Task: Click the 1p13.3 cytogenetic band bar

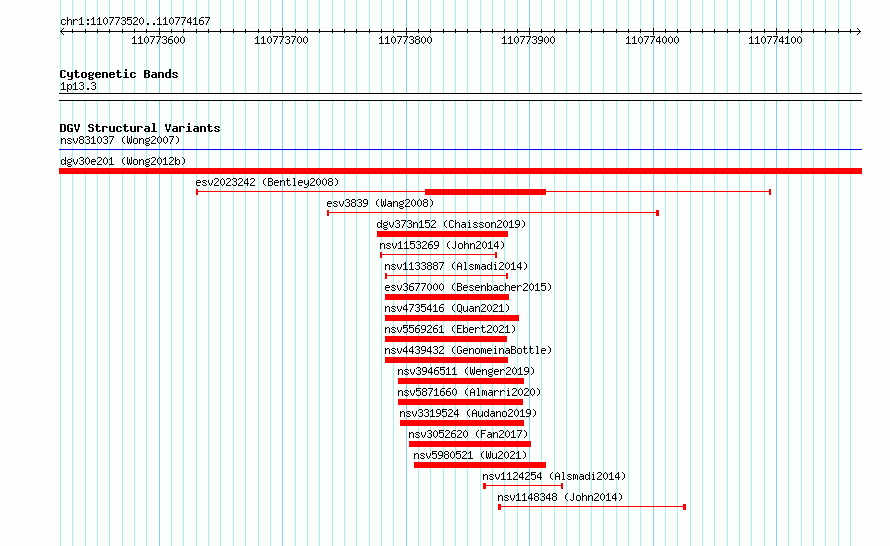Action: click(460, 97)
